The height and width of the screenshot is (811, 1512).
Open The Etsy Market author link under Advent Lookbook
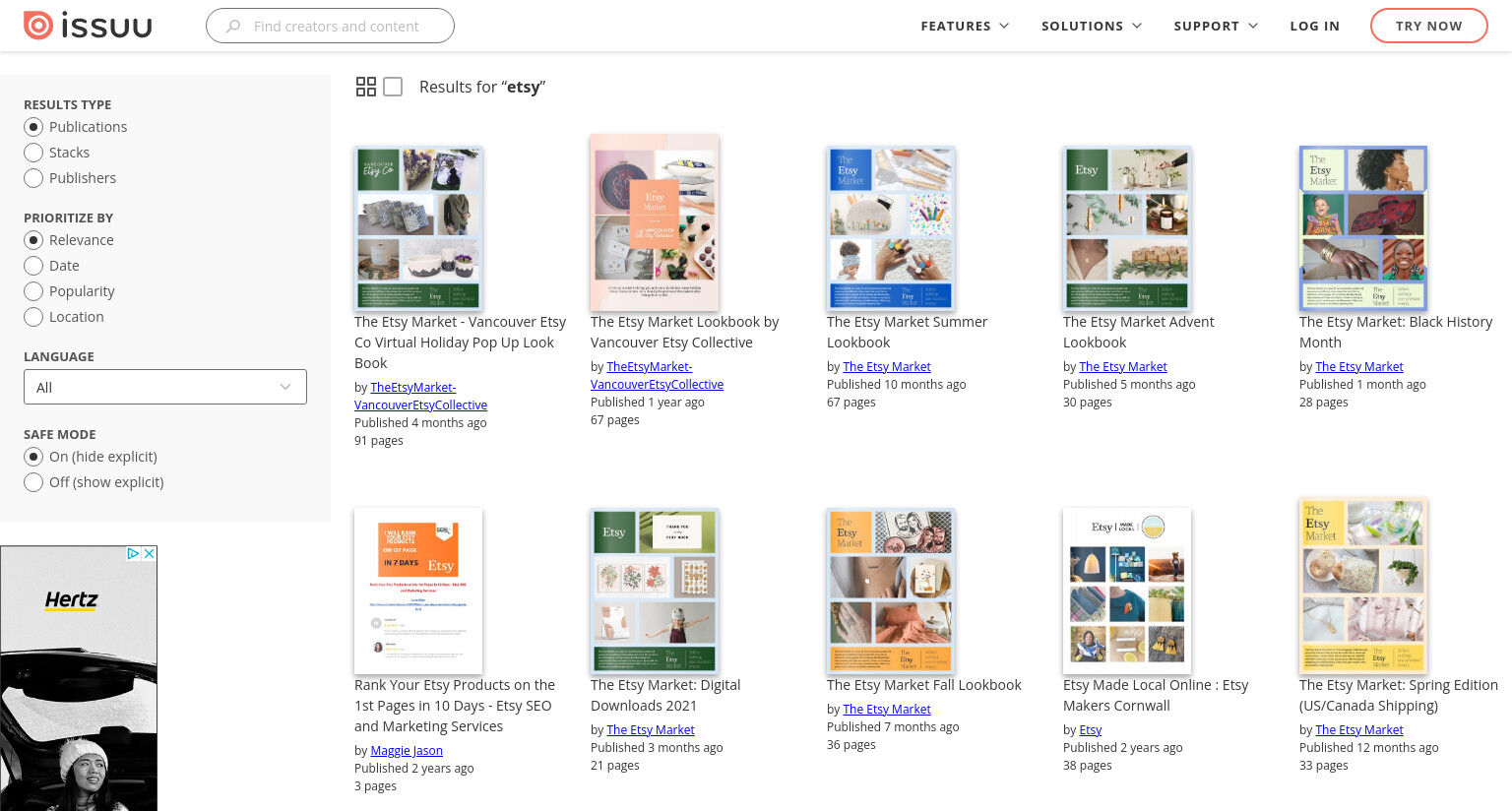click(x=1123, y=366)
